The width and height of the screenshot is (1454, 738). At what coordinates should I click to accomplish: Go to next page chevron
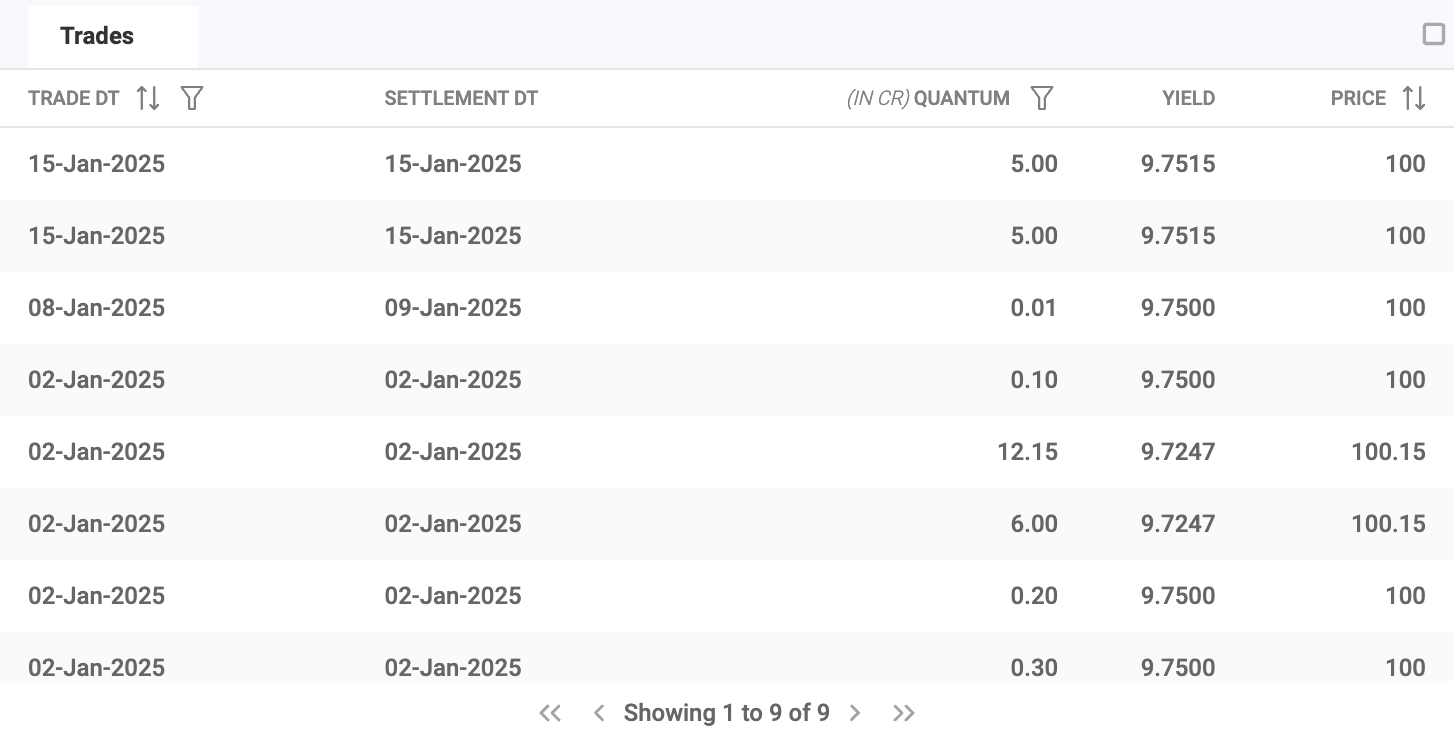pos(855,713)
